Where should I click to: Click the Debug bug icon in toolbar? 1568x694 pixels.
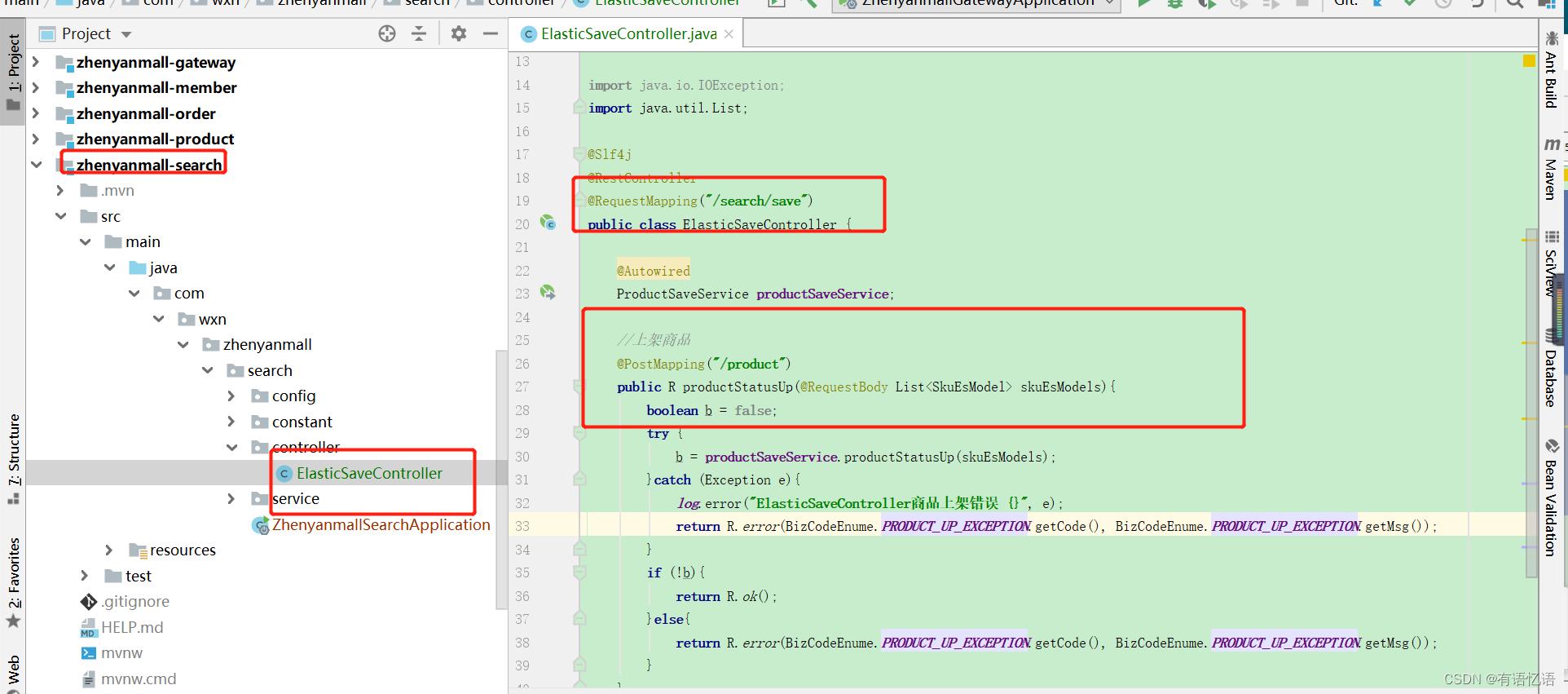[x=1175, y=3]
